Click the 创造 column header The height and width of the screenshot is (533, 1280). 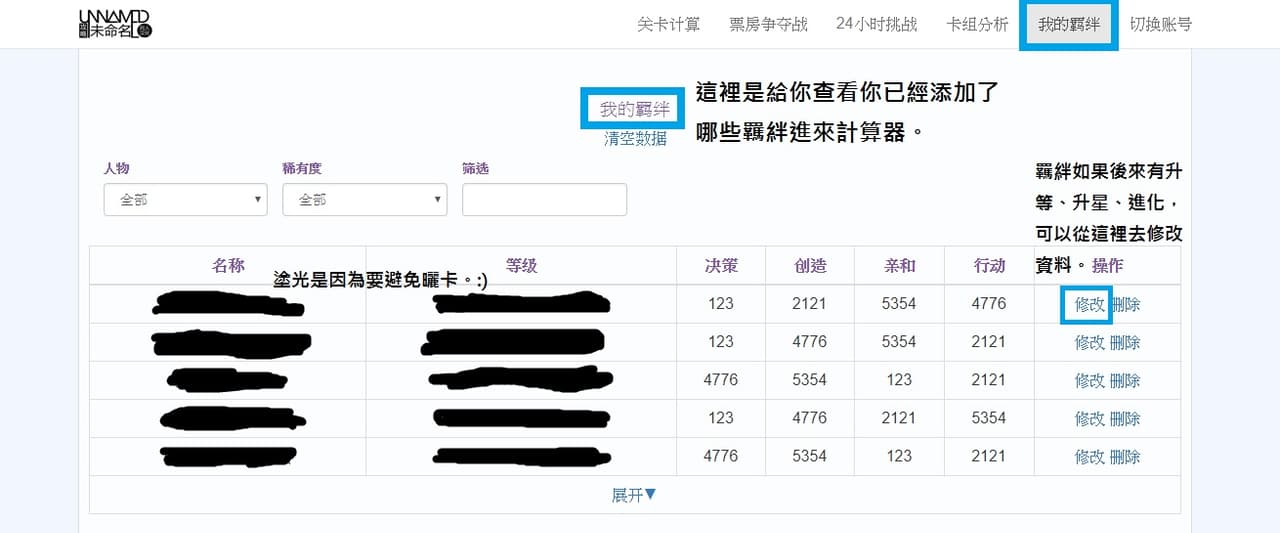[810, 265]
